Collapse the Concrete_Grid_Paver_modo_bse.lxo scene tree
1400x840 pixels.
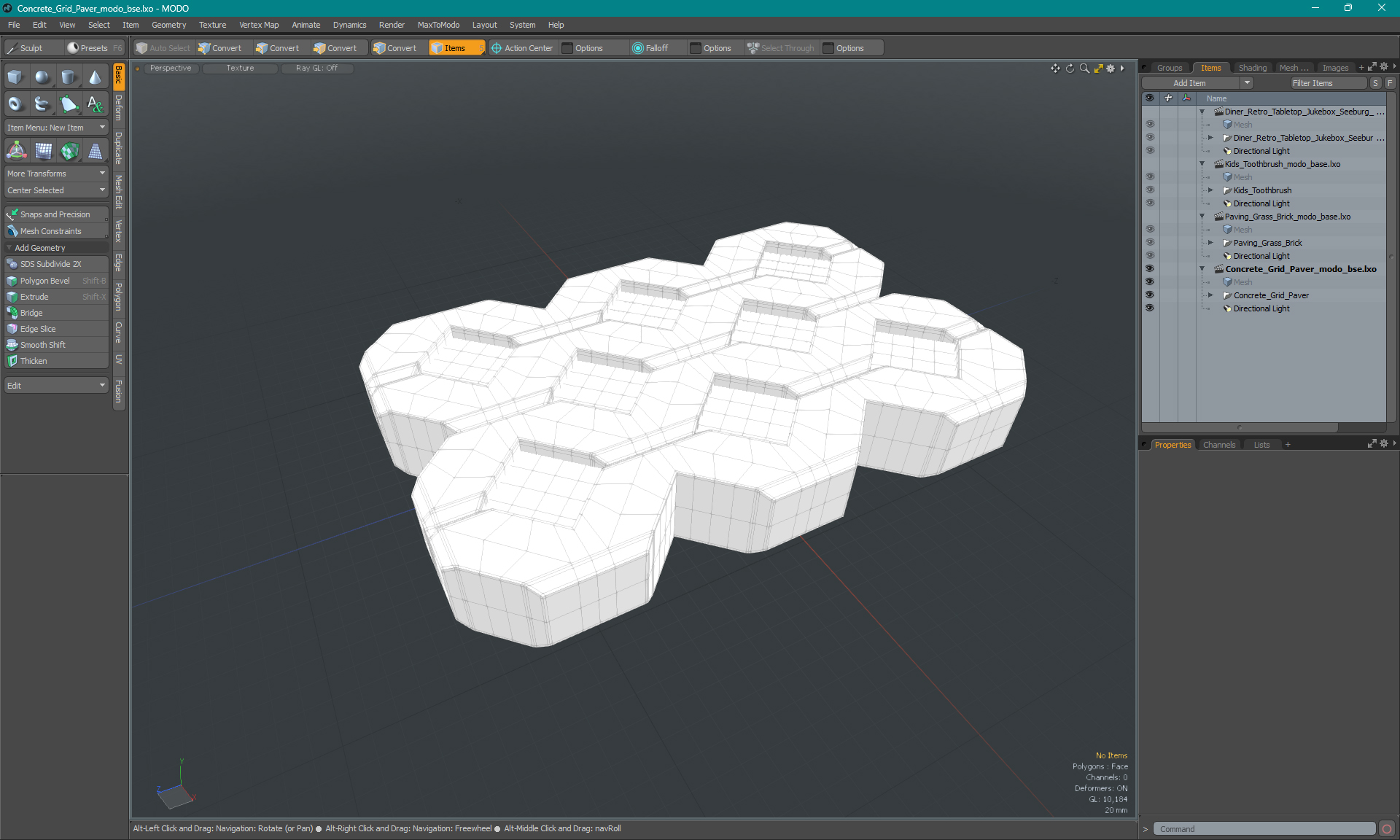(1202, 269)
